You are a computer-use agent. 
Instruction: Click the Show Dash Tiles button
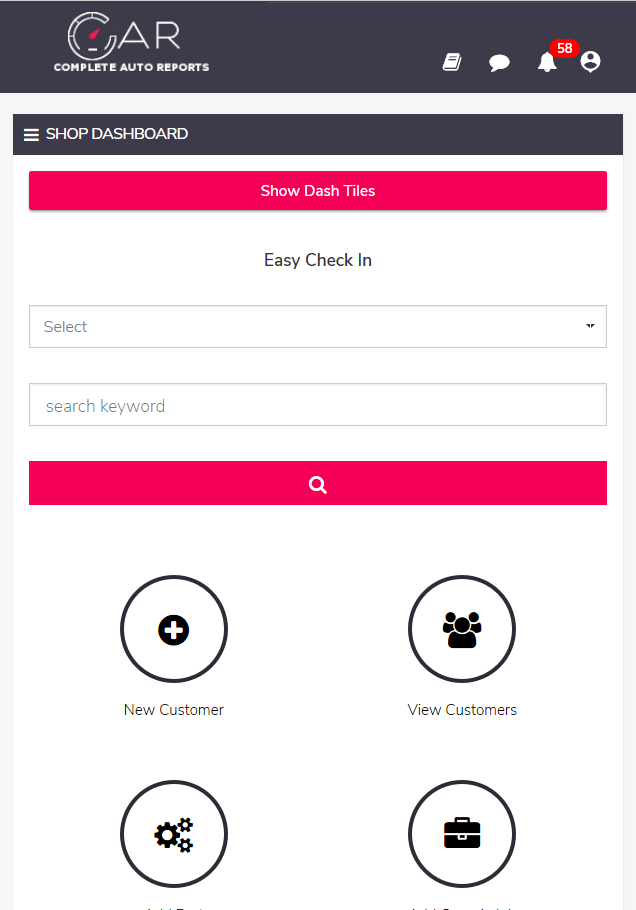pyautogui.click(x=318, y=190)
